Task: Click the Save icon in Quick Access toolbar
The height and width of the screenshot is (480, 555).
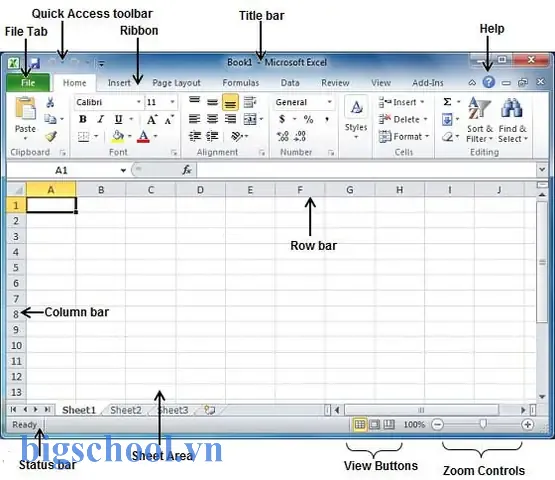Action: pos(34,63)
